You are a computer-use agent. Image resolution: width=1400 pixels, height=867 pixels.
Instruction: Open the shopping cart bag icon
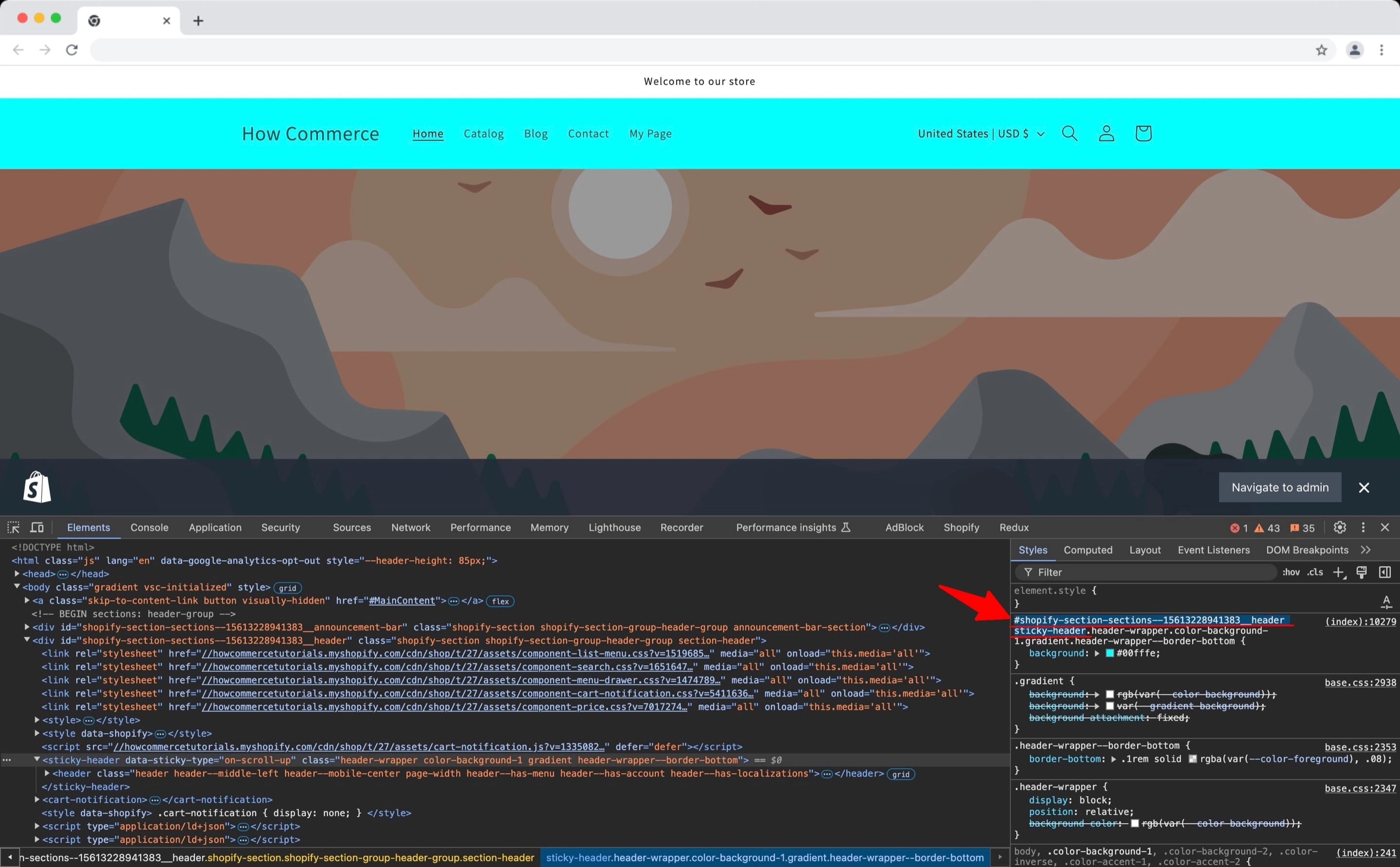[1143, 134]
